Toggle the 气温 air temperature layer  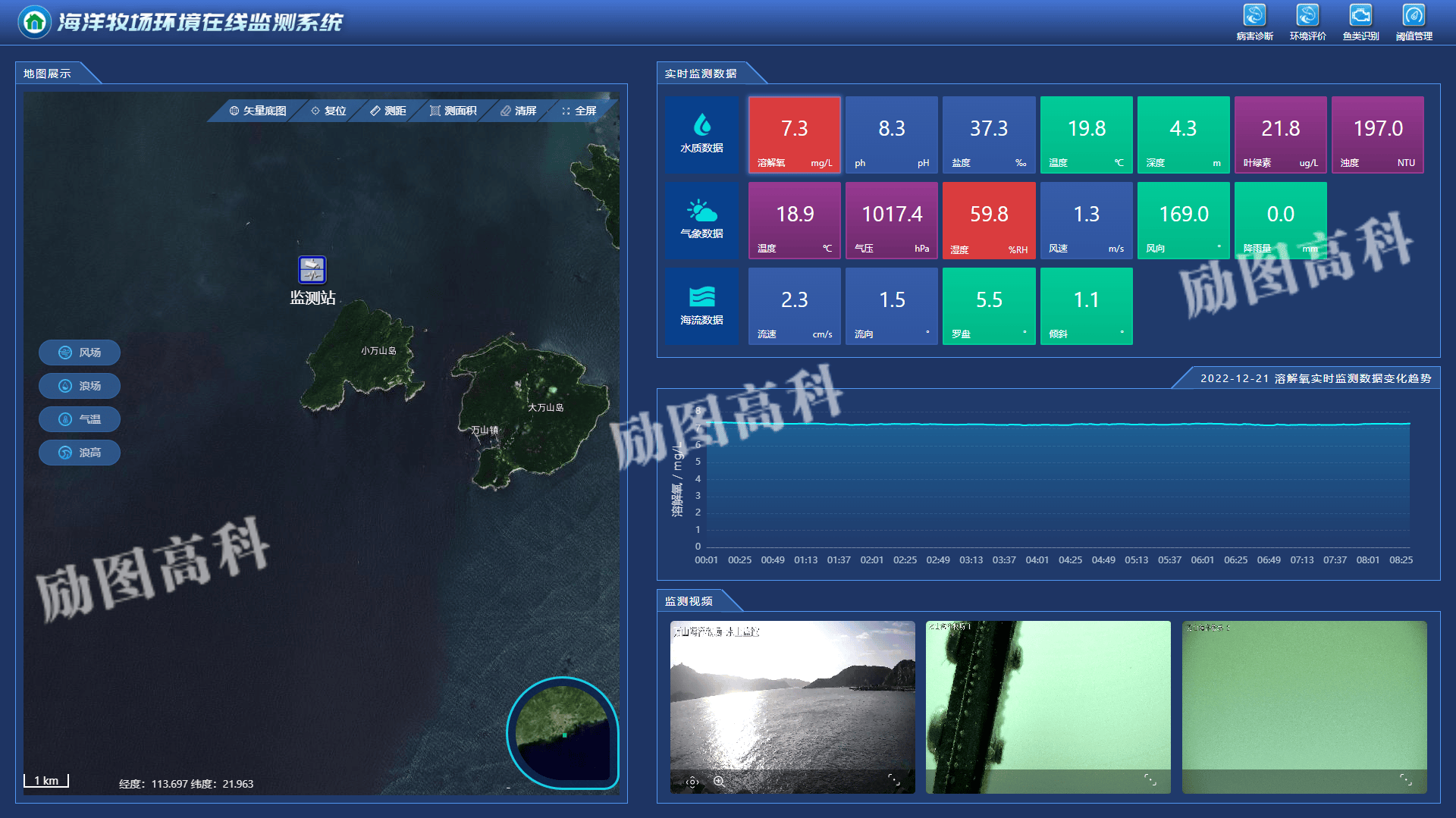tap(80, 419)
